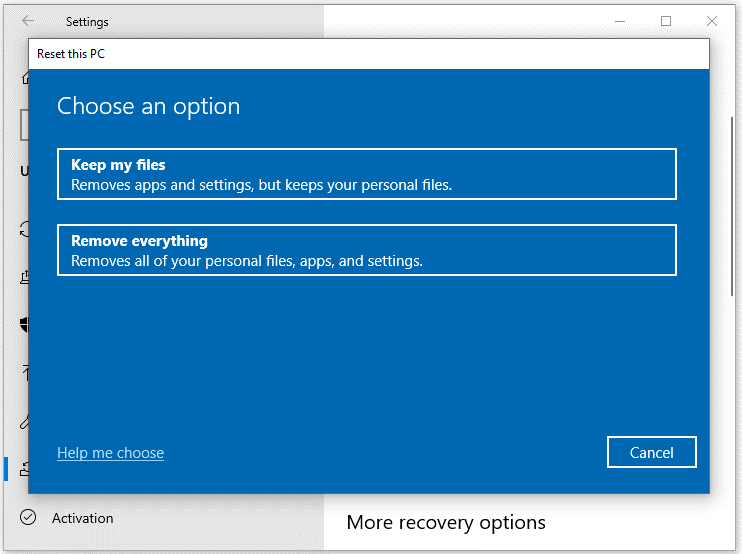Choose the Keep my files option
The image size is (742, 554).
367,175
